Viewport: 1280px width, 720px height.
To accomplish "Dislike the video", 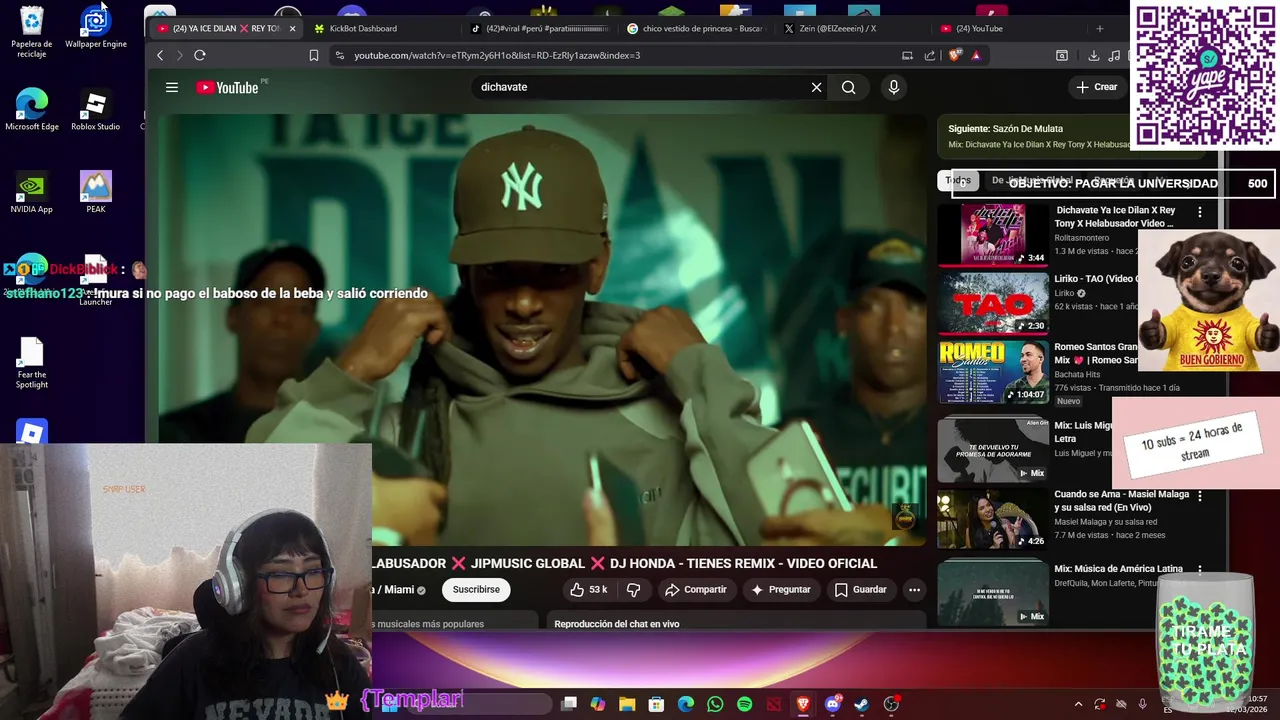I will tap(633, 590).
